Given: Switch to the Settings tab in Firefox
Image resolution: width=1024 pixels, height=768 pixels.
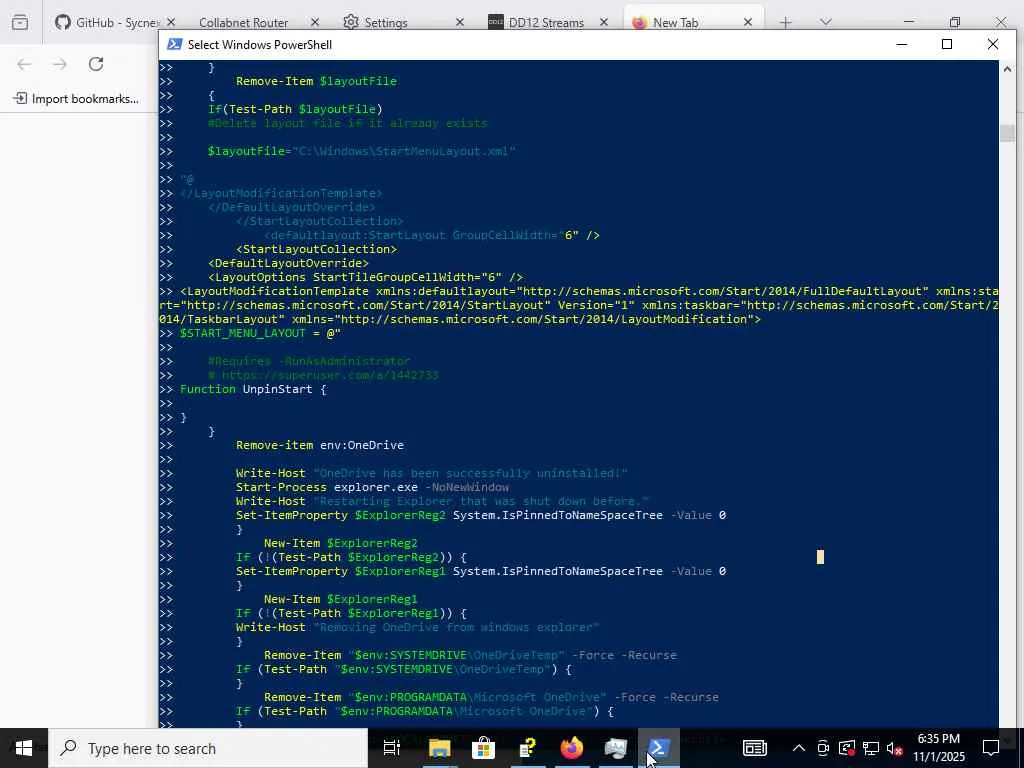Looking at the screenshot, I should click(385, 22).
